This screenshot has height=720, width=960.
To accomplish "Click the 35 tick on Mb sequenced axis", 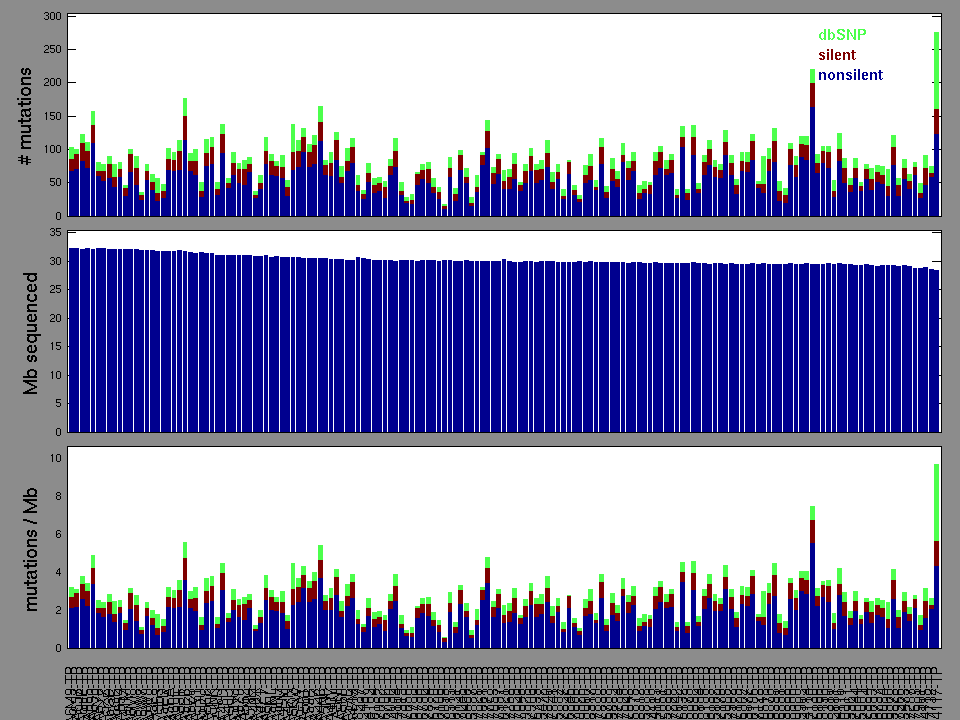I will pyautogui.click(x=54, y=232).
